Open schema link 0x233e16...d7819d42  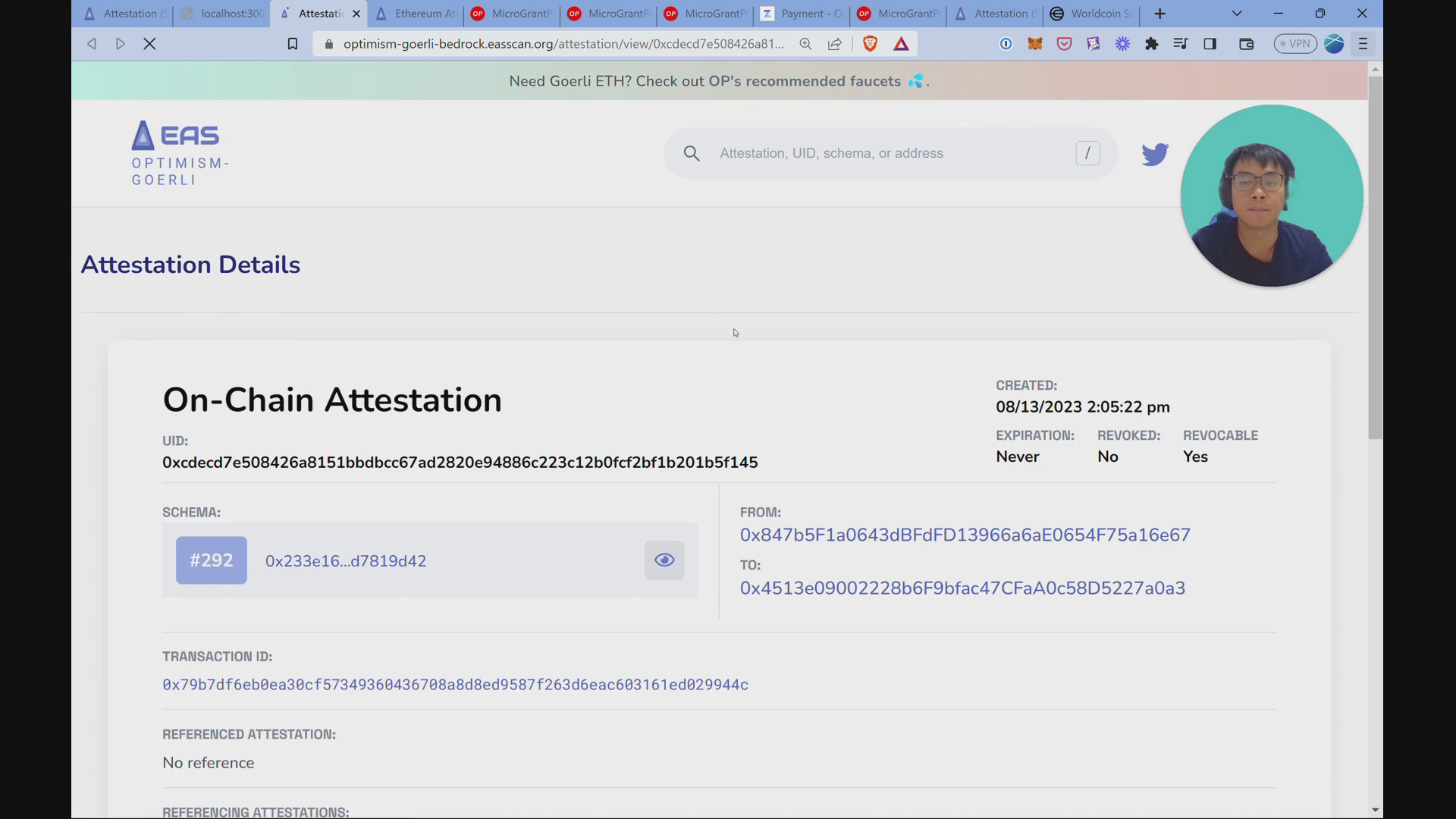click(x=346, y=561)
